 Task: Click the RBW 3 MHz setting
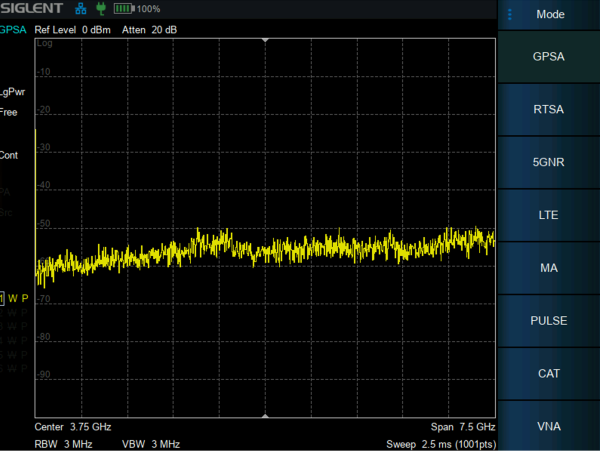click(x=66, y=443)
